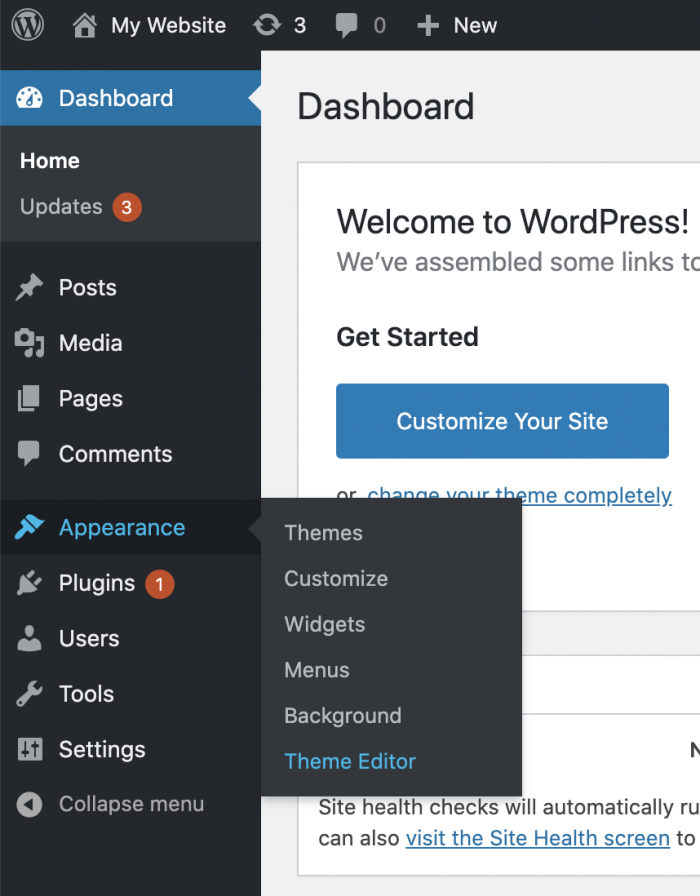Open the My Website site link
The height and width of the screenshot is (896, 700).
pos(169,26)
